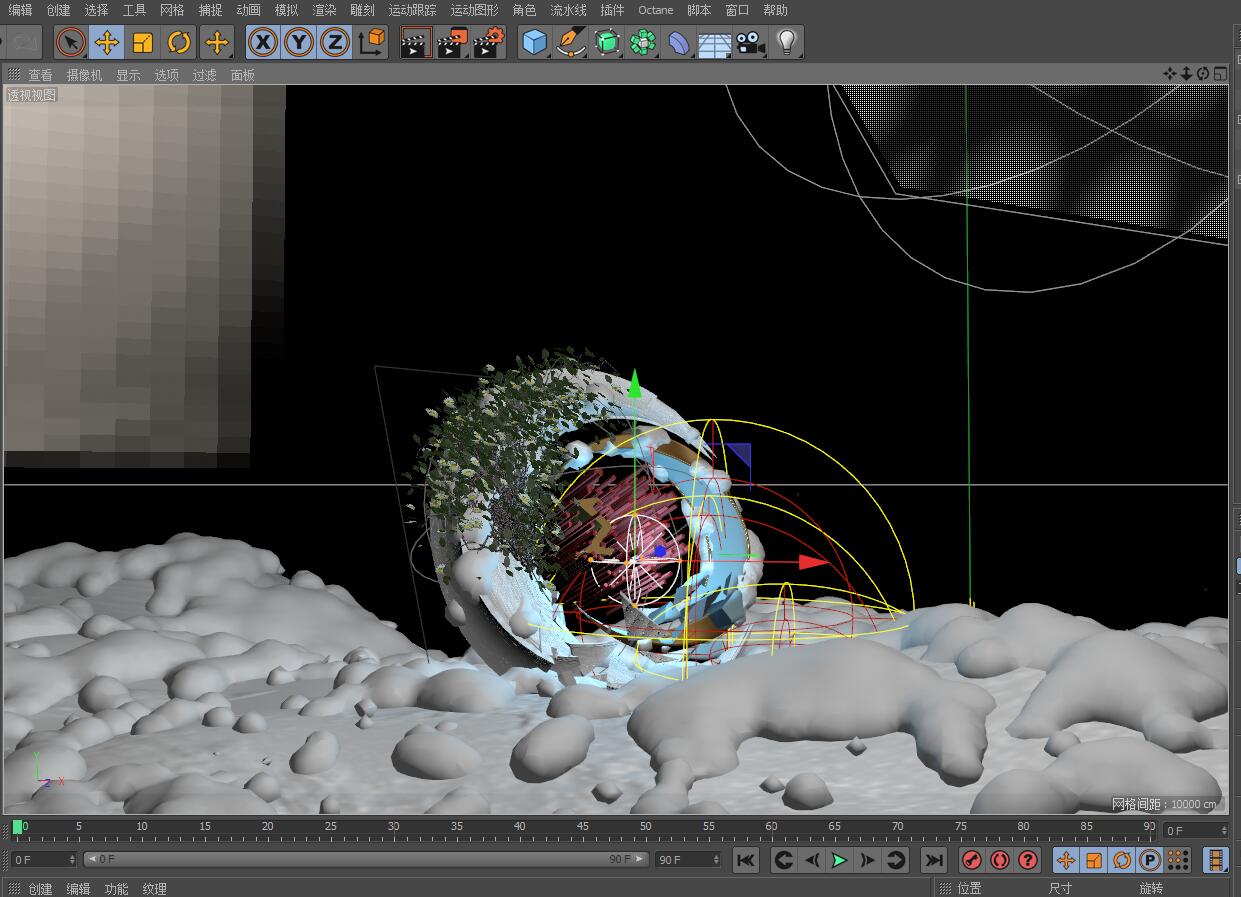The width and height of the screenshot is (1241, 897).
Task: Open the green array modeling icon
Action: pos(643,42)
